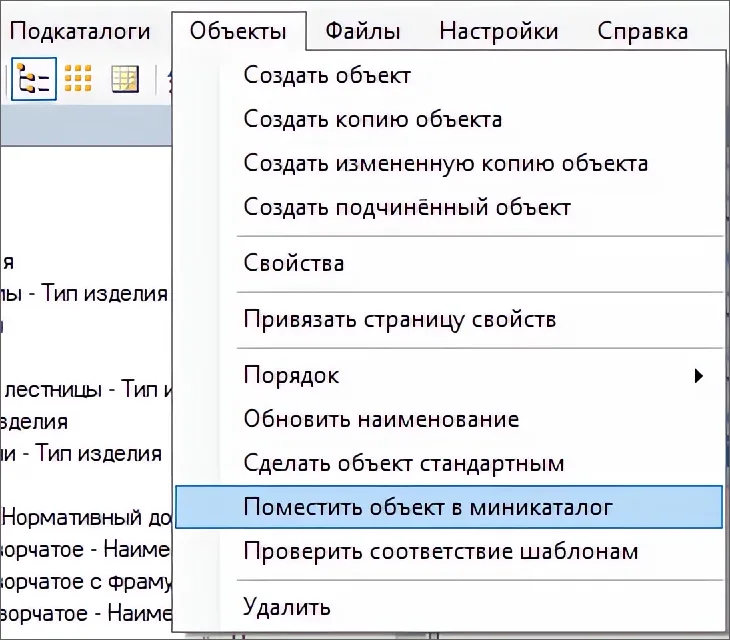The image size is (730, 640).
Task: Expand the Порядок submenu arrow
Action: (698, 376)
